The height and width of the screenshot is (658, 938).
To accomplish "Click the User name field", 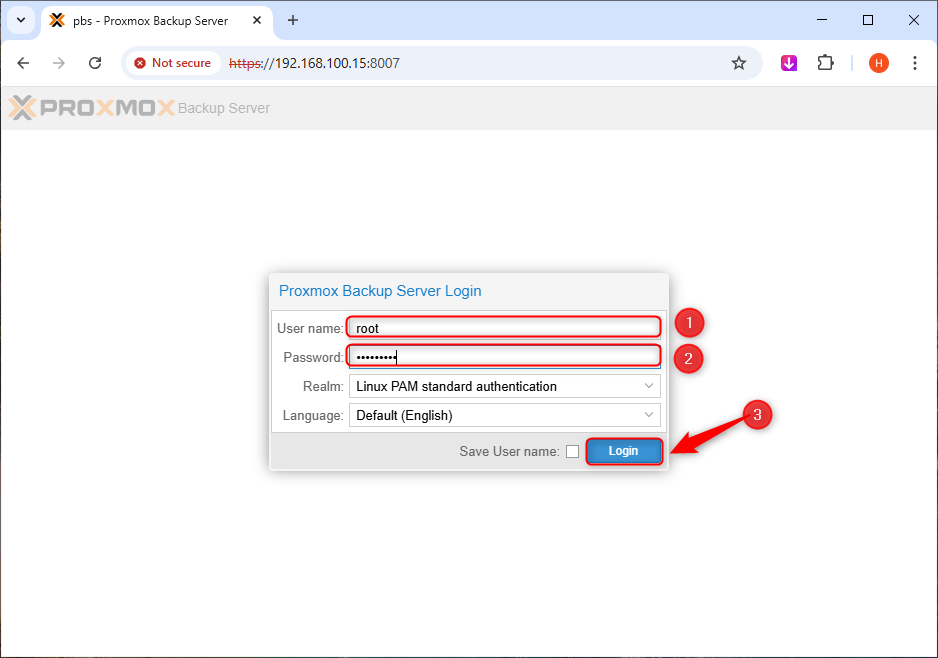I will [504, 328].
